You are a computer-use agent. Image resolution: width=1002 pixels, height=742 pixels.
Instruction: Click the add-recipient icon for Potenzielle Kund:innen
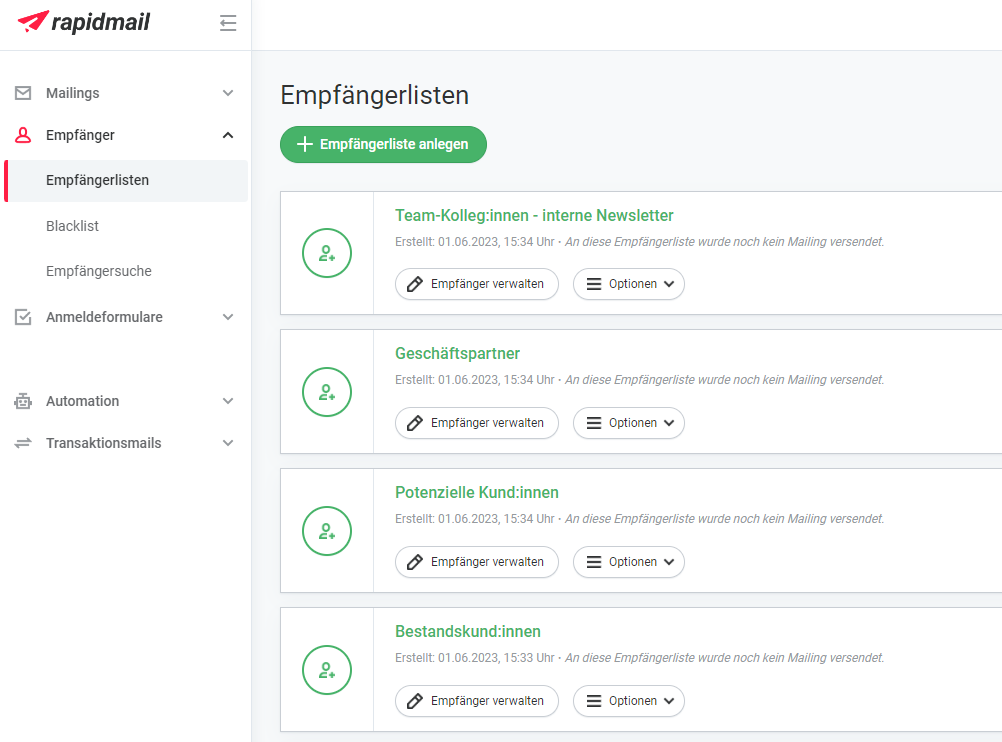pyautogui.click(x=327, y=531)
